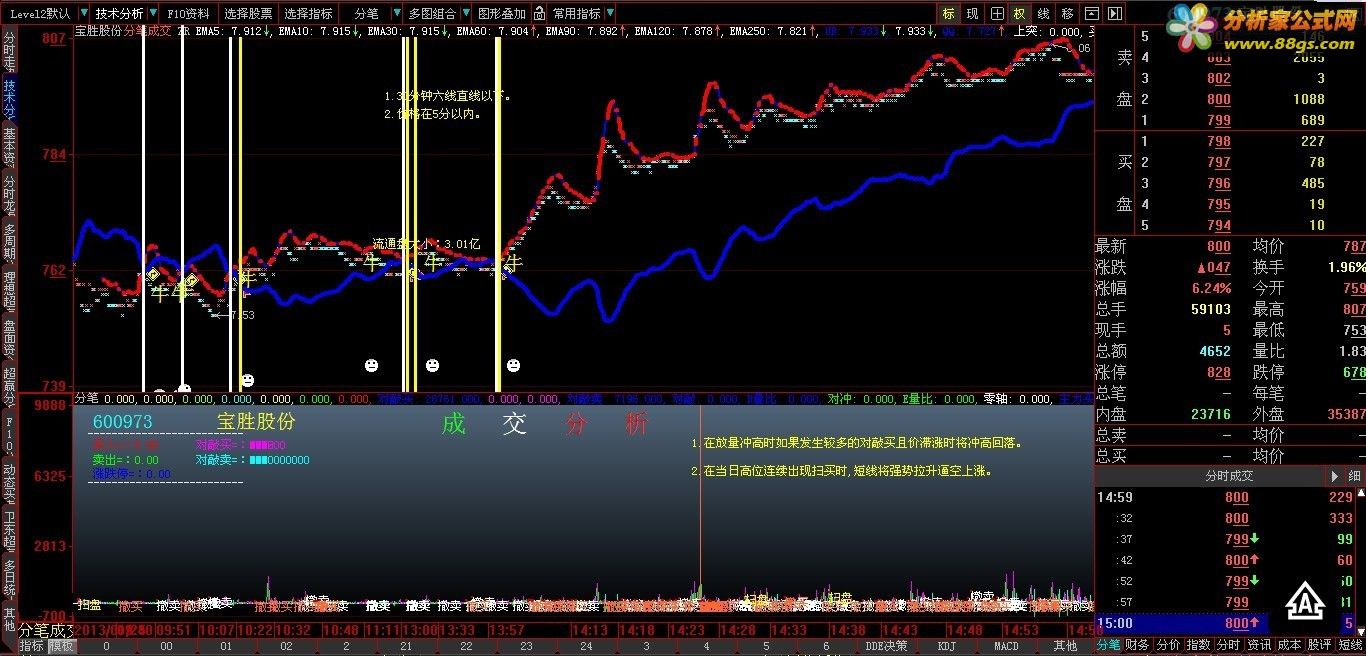
Task: Open F10资料 toolbar item
Action: click(188, 14)
